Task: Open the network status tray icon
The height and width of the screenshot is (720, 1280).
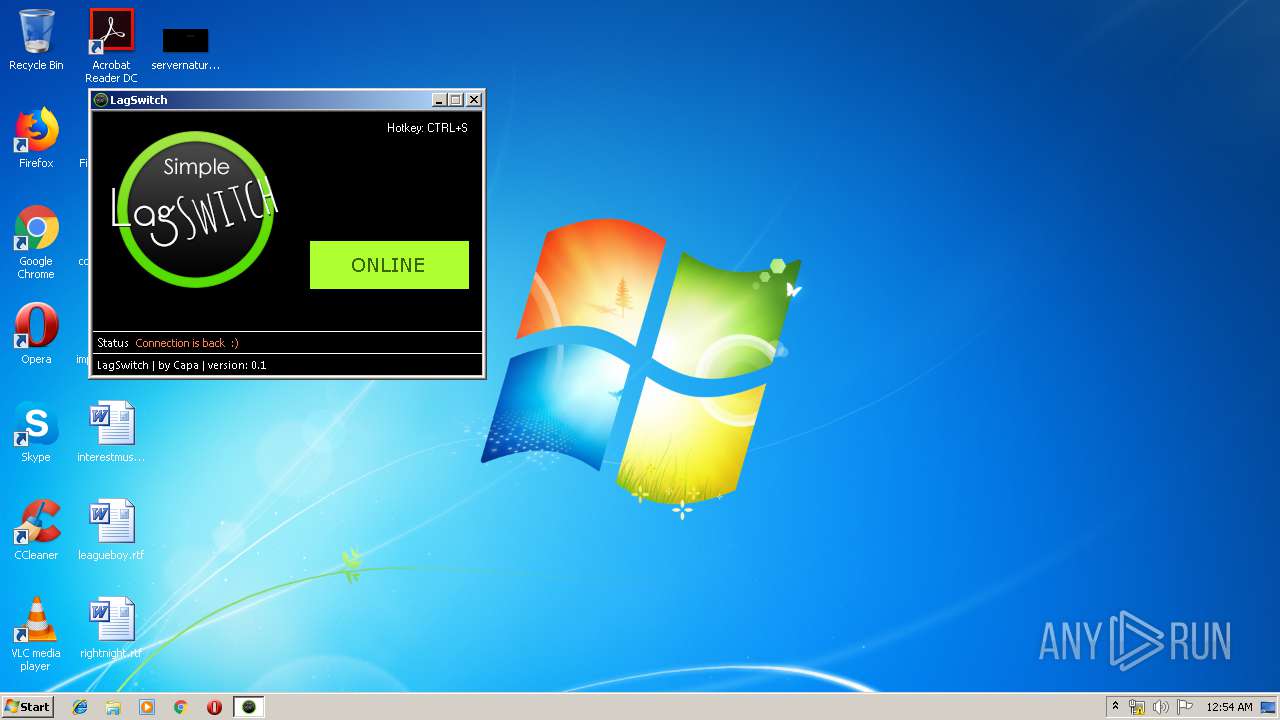Action: click(1137, 707)
